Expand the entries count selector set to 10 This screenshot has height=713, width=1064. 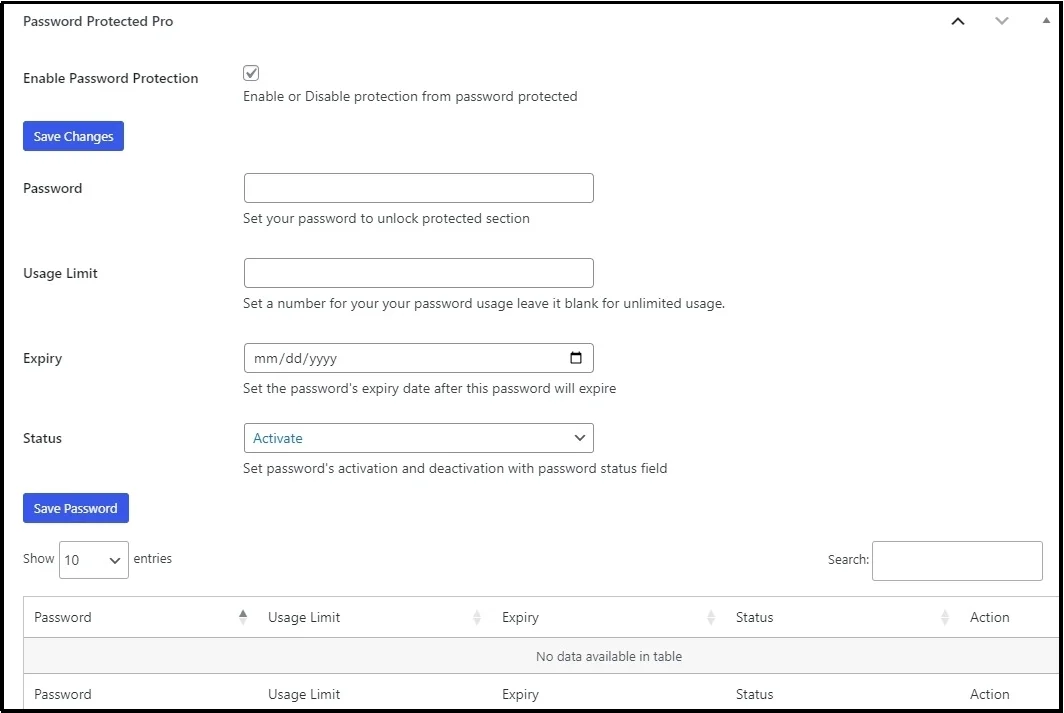click(93, 560)
